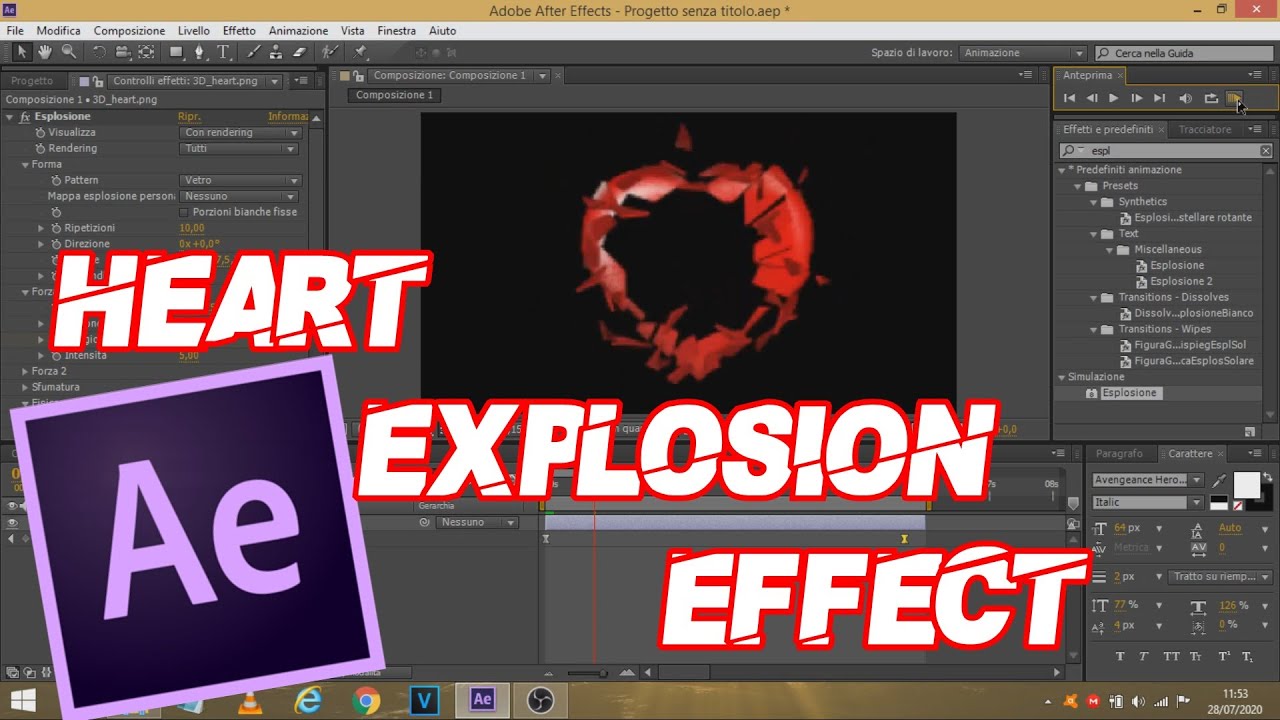Select the Unified Camera tool
Viewport: 1280px width, 720px height.
(123, 52)
